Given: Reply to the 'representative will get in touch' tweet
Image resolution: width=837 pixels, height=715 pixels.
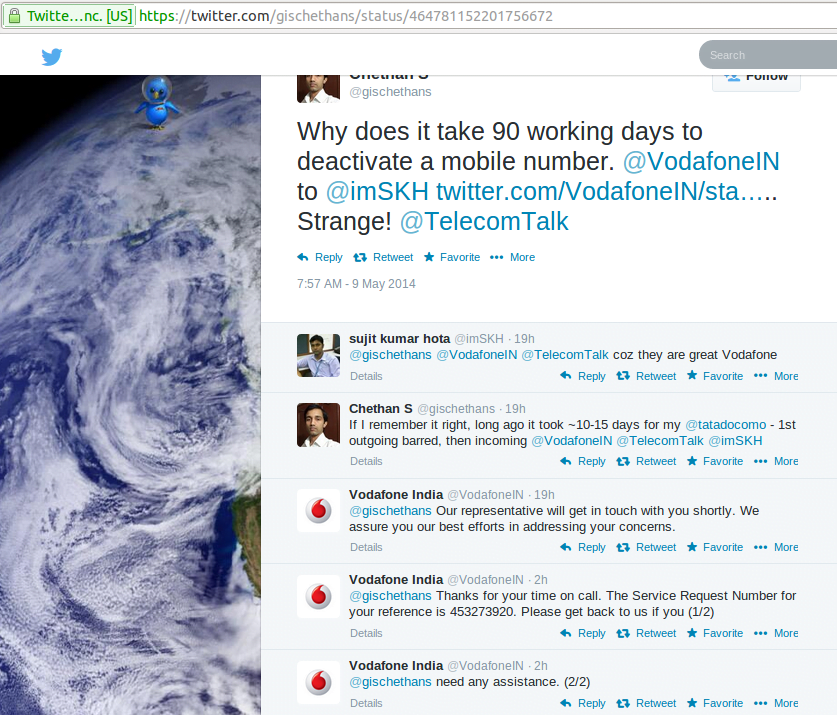Looking at the screenshot, I should pyautogui.click(x=583, y=547).
